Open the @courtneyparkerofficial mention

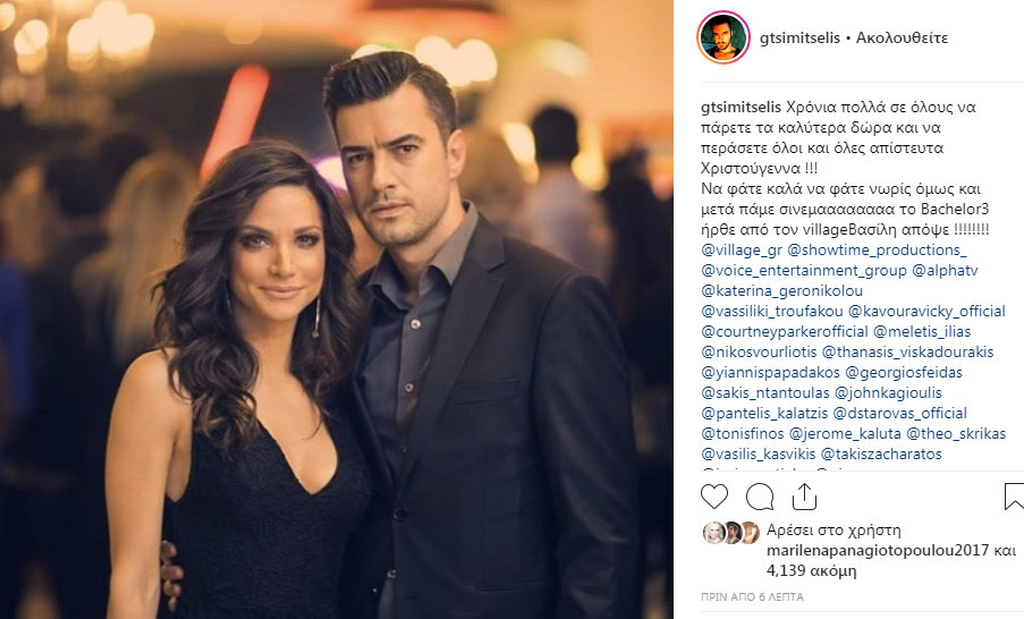pos(785,332)
